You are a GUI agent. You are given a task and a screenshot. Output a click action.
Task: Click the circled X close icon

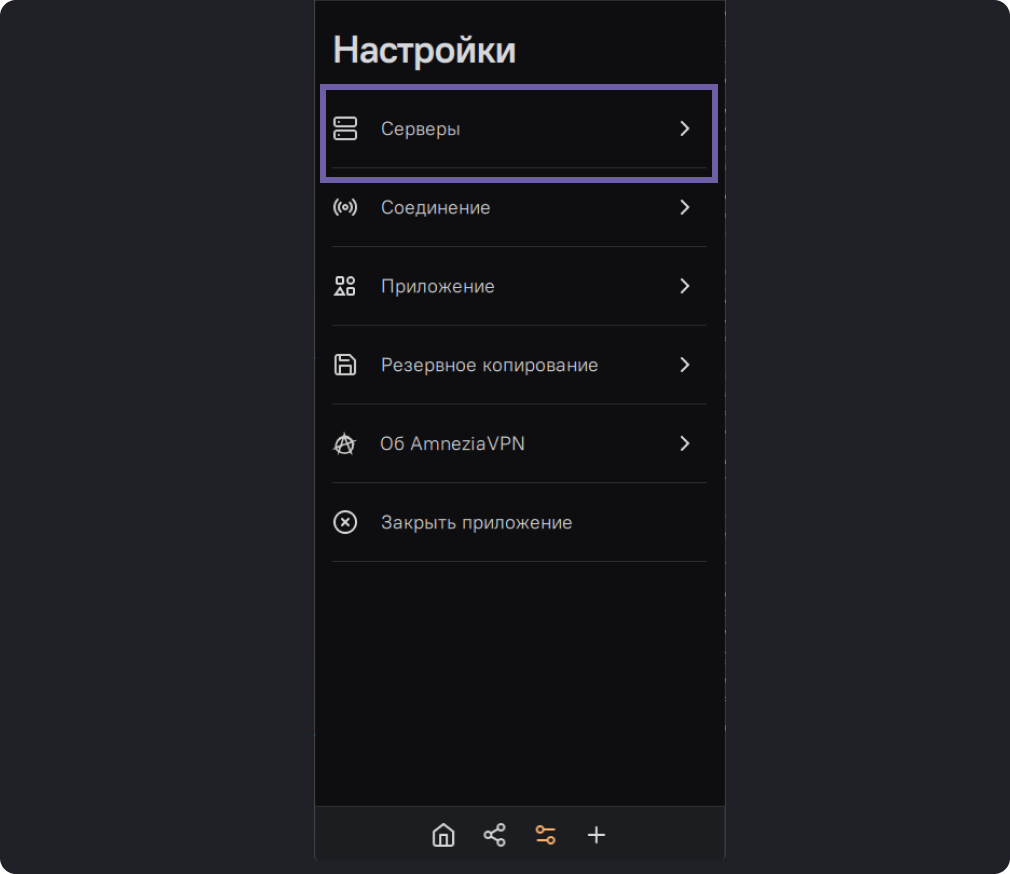pyautogui.click(x=345, y=522)
